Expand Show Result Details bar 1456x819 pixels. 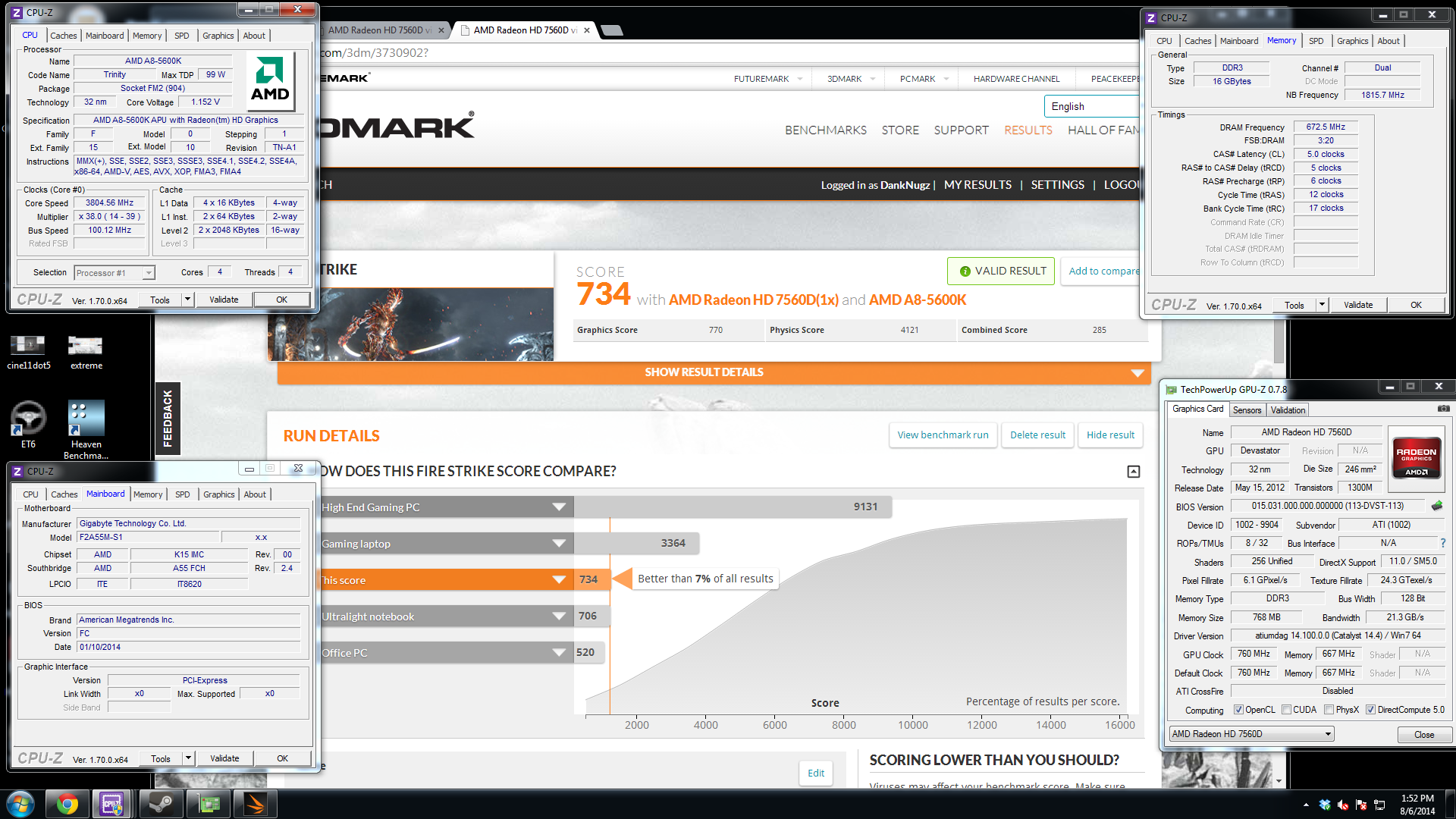714,372
